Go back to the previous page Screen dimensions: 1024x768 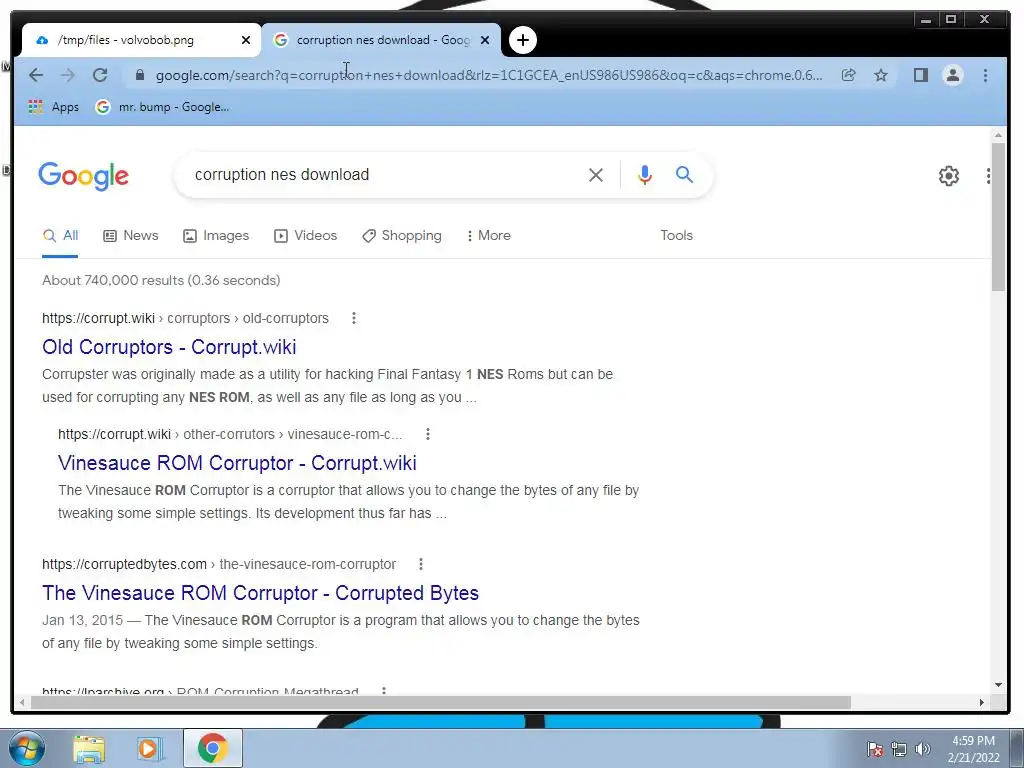[36, 75]
